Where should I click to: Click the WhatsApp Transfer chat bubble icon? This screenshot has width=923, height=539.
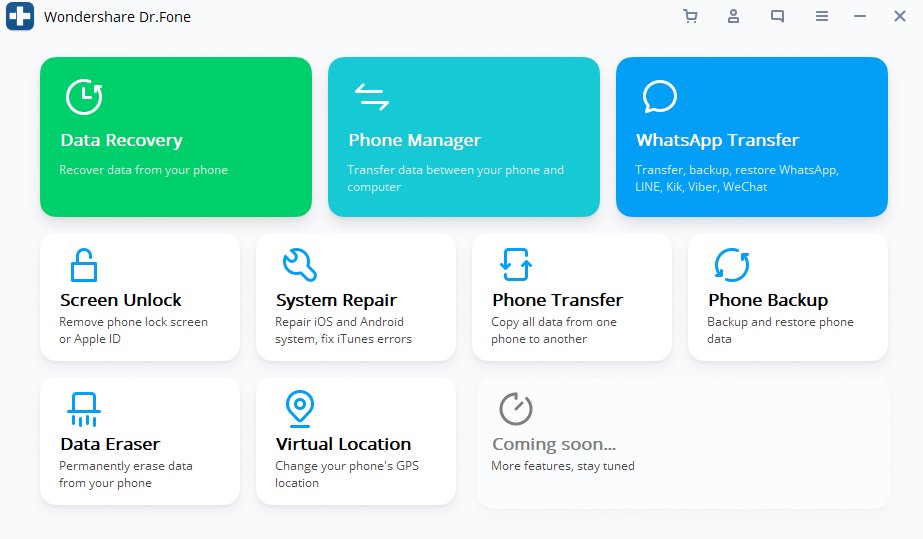pyautogui.click(x=659, y=97)
